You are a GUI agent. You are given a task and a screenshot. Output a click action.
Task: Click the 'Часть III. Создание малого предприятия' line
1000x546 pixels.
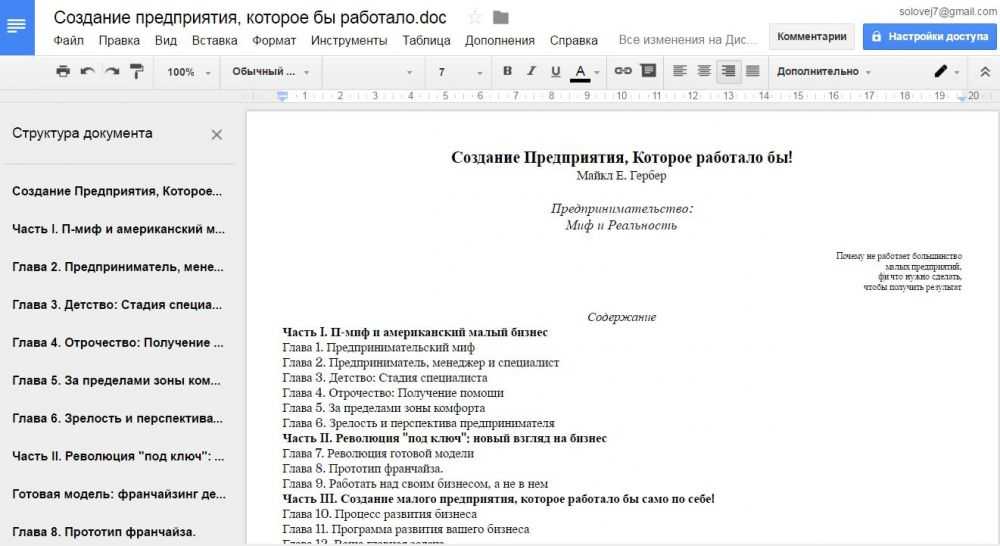498,499
